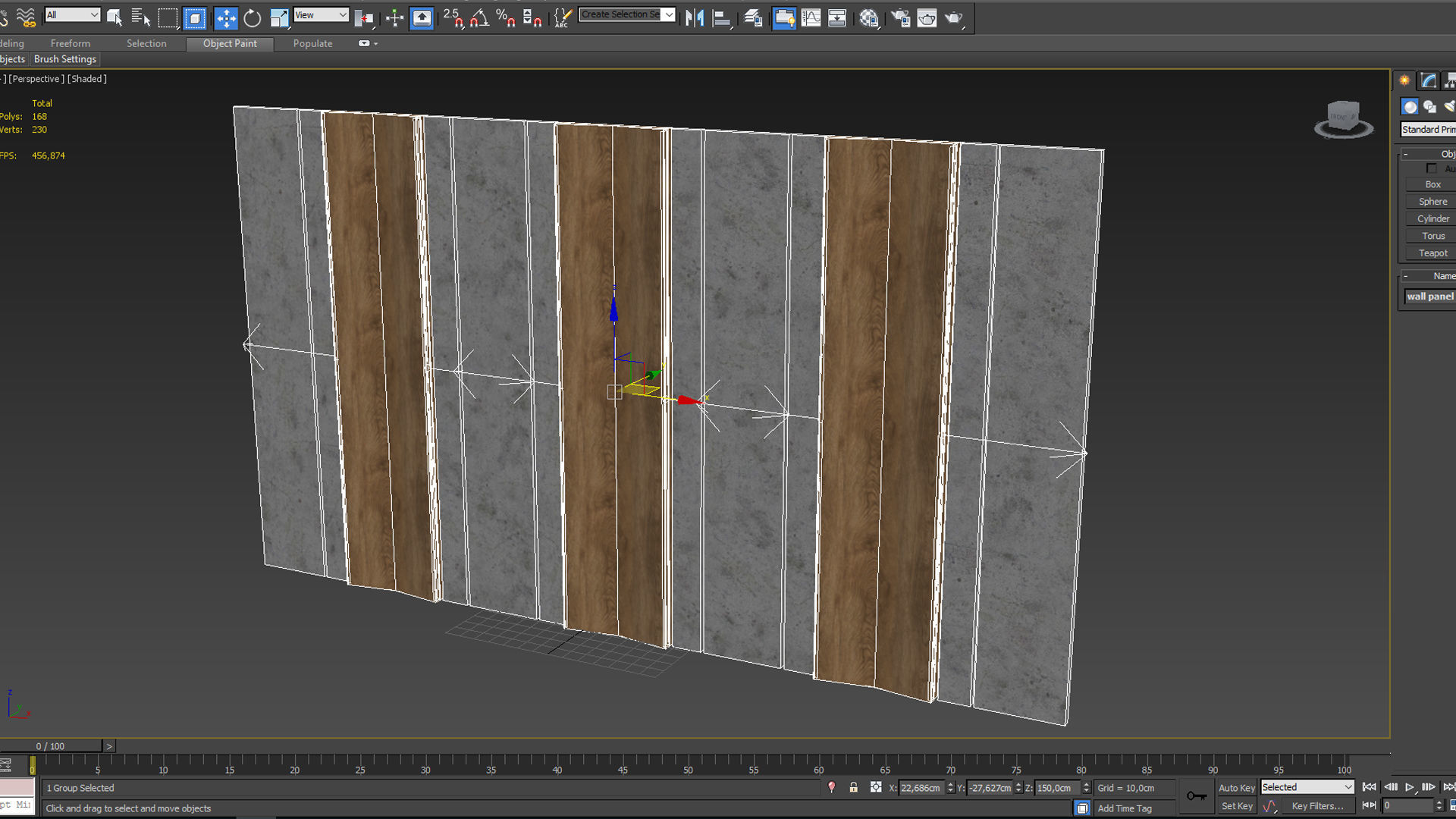
Task: Open the Populate ribbon tab
Action: [x=312, y=43]
